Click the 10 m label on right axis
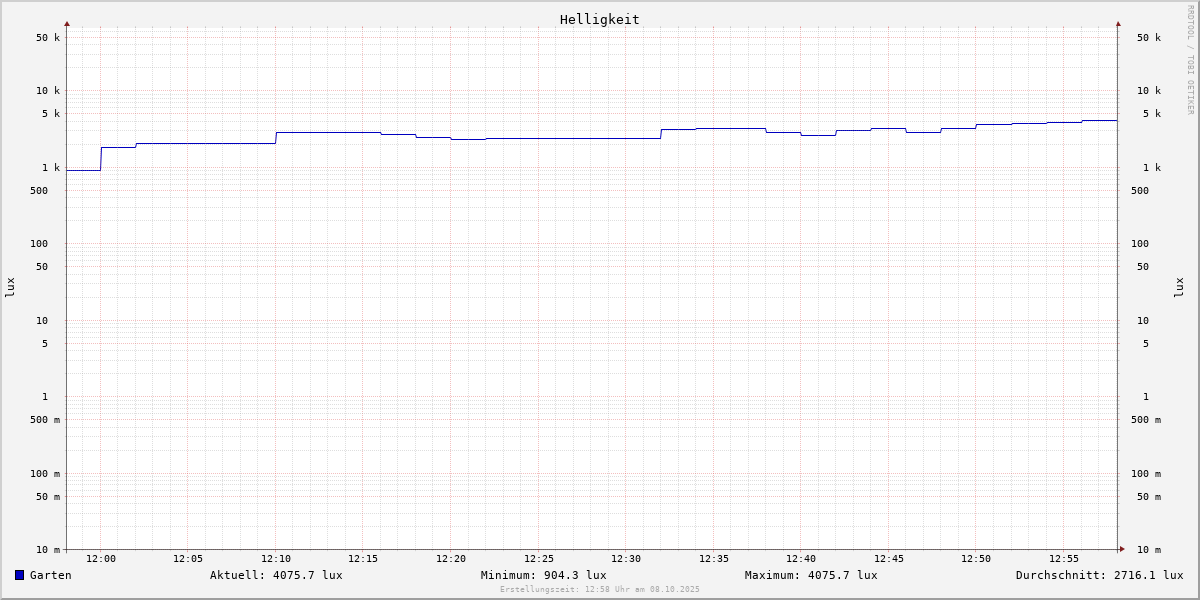This screenshot has width=1200, height=600. coord(1149,550)
